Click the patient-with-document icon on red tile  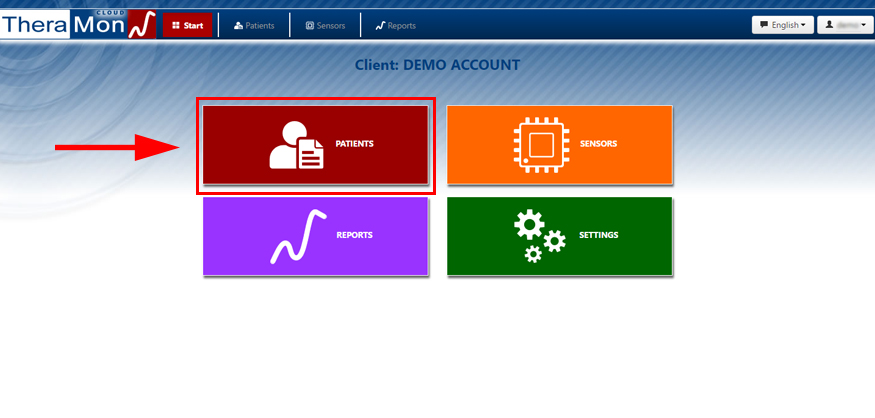click(x=296, y=145)
